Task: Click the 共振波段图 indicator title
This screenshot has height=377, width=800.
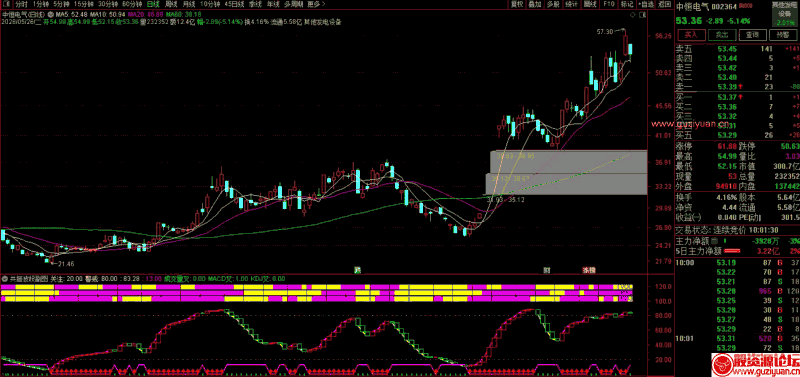Action: (29, 279)
